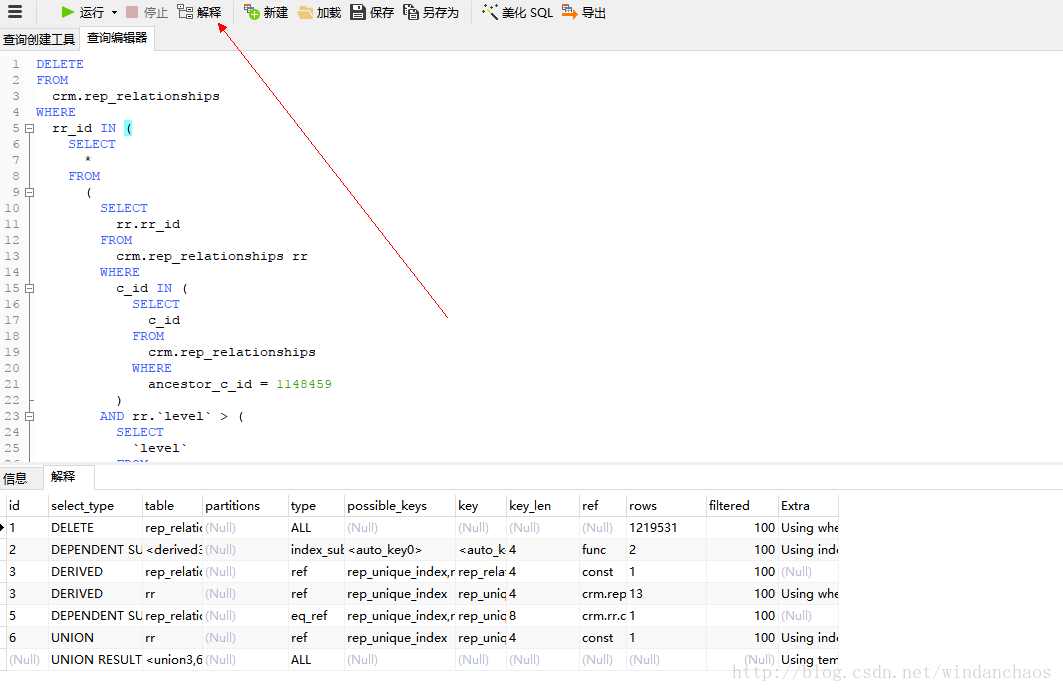This screenshot has height=692, width=1063.
Task: Create new query with 新建 icon
Action: tap(252, 12)
